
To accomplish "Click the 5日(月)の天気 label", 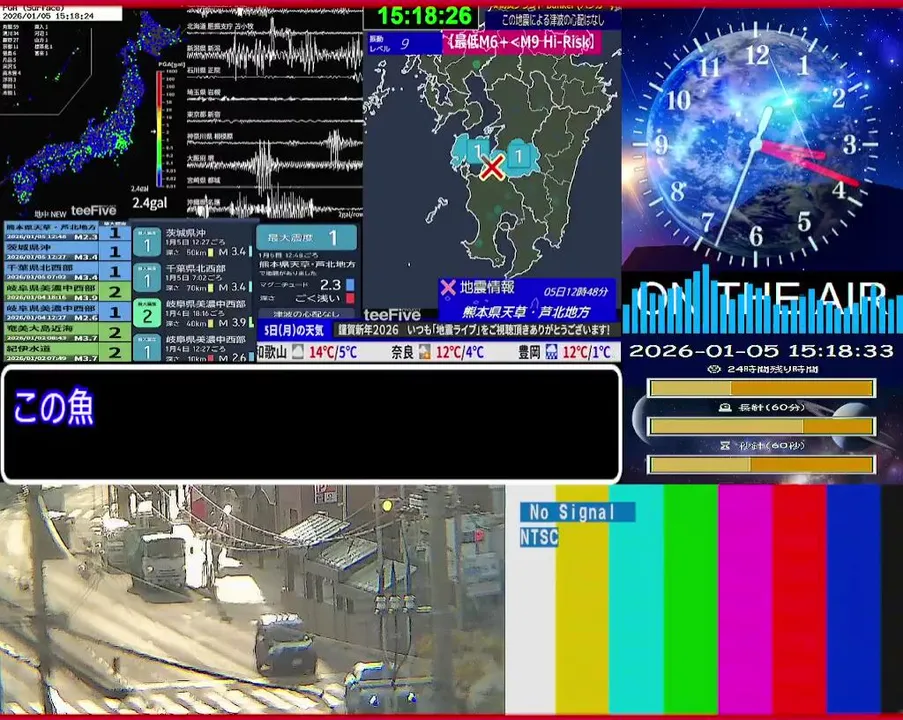I will point(294,331).
